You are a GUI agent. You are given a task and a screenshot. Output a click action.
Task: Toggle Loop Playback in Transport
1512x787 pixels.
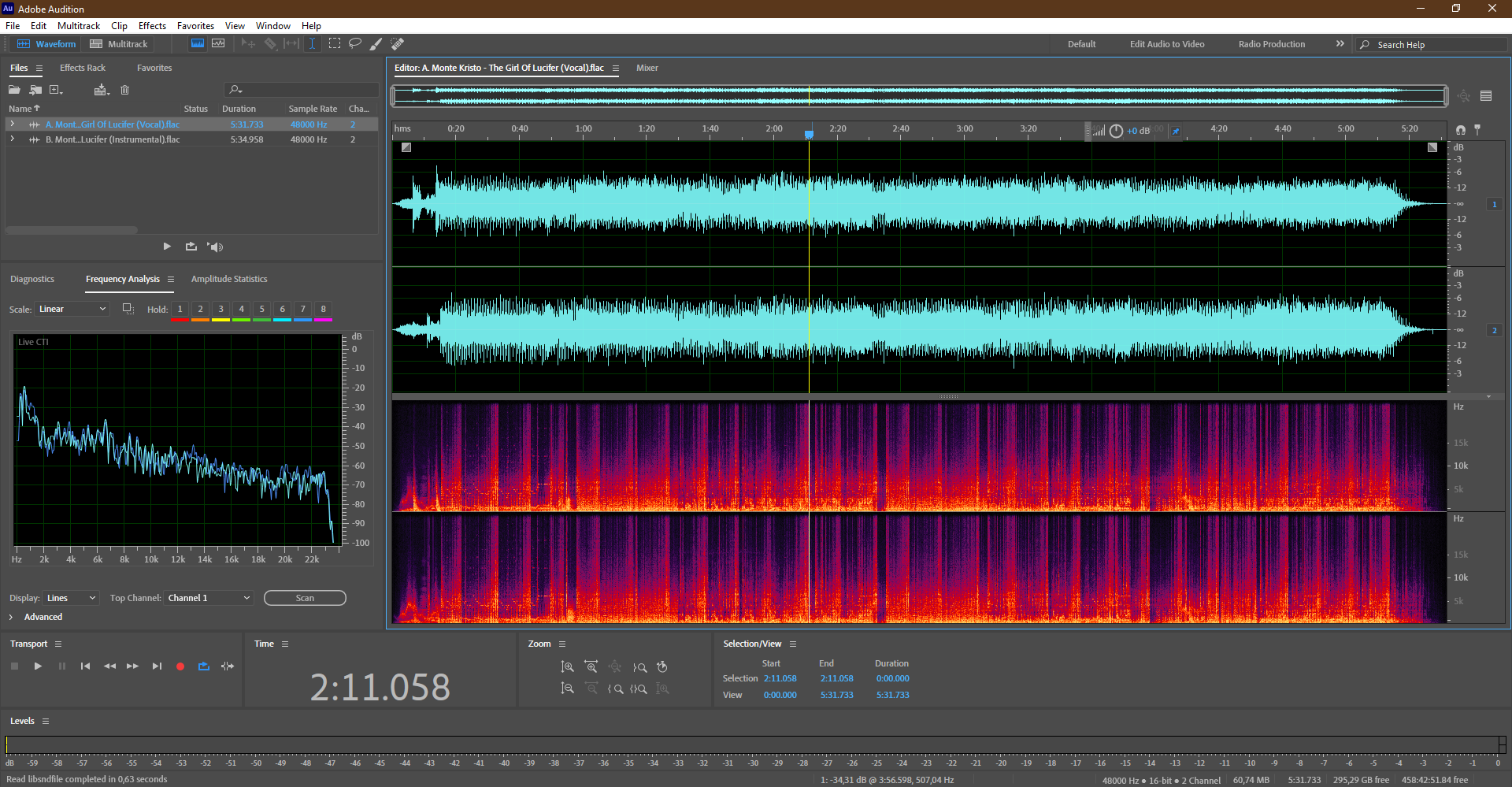[204, 666]
